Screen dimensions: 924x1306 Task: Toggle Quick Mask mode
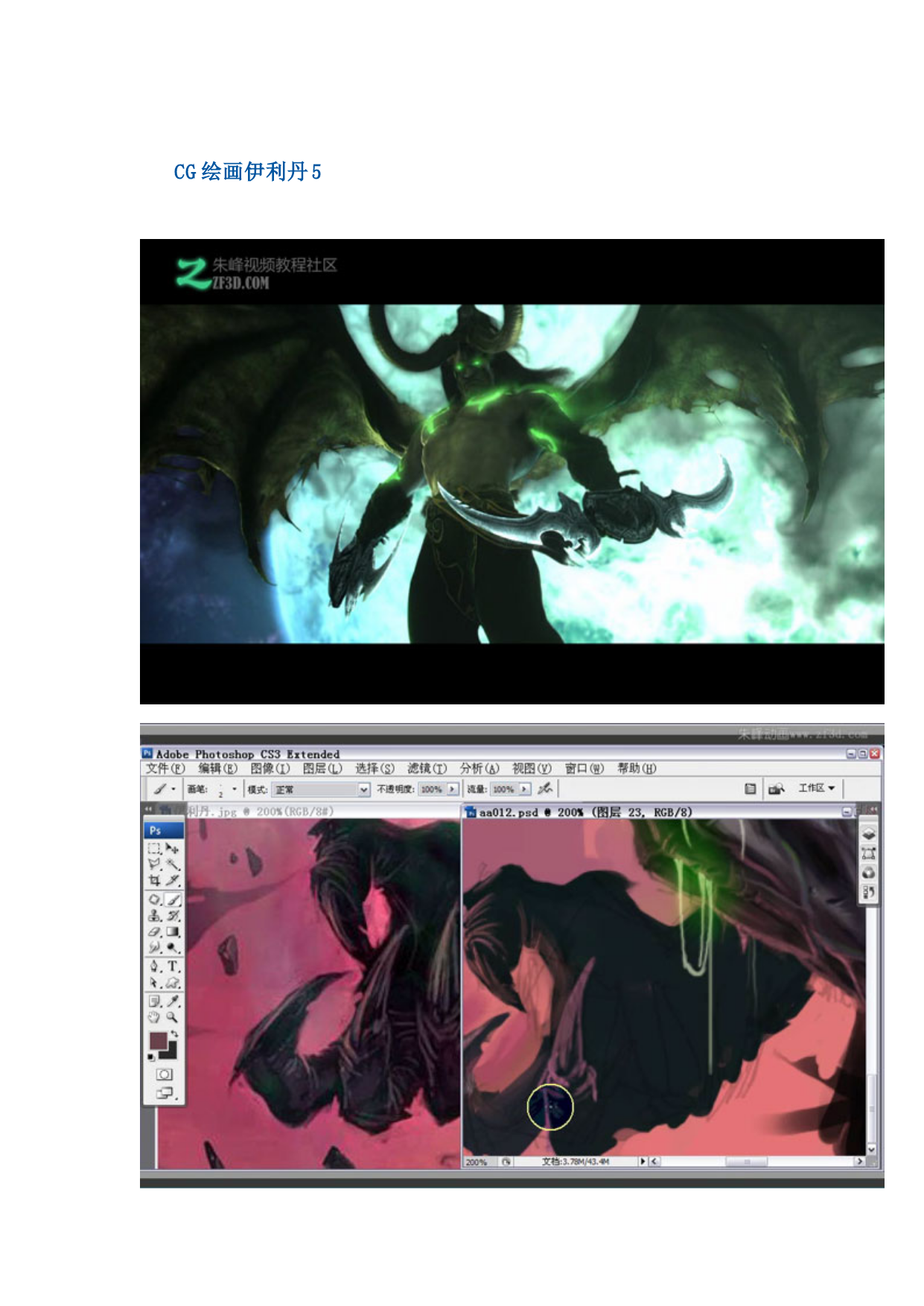[x=165, y=1074]
